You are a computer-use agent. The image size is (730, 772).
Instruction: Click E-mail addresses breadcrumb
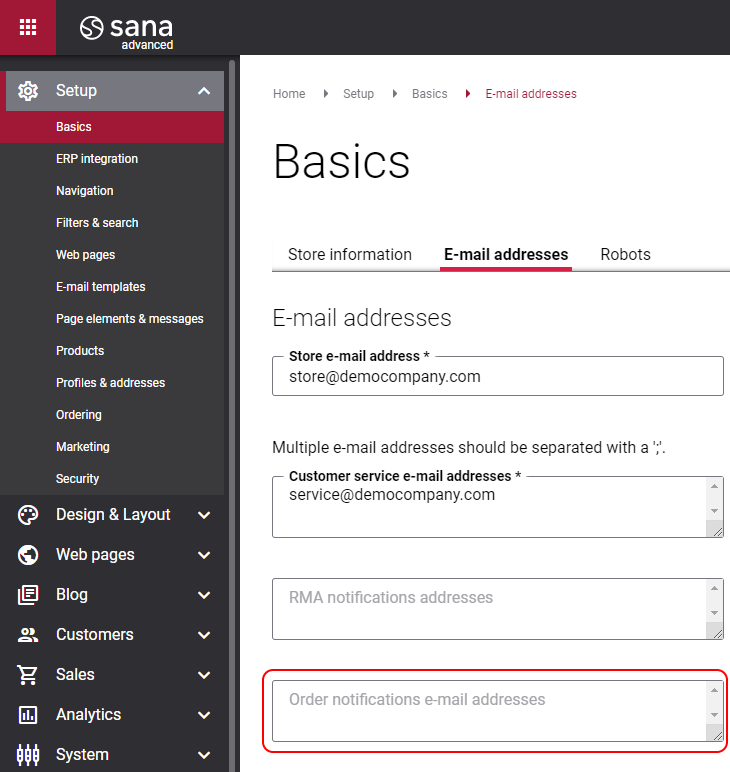pos(531,94)
